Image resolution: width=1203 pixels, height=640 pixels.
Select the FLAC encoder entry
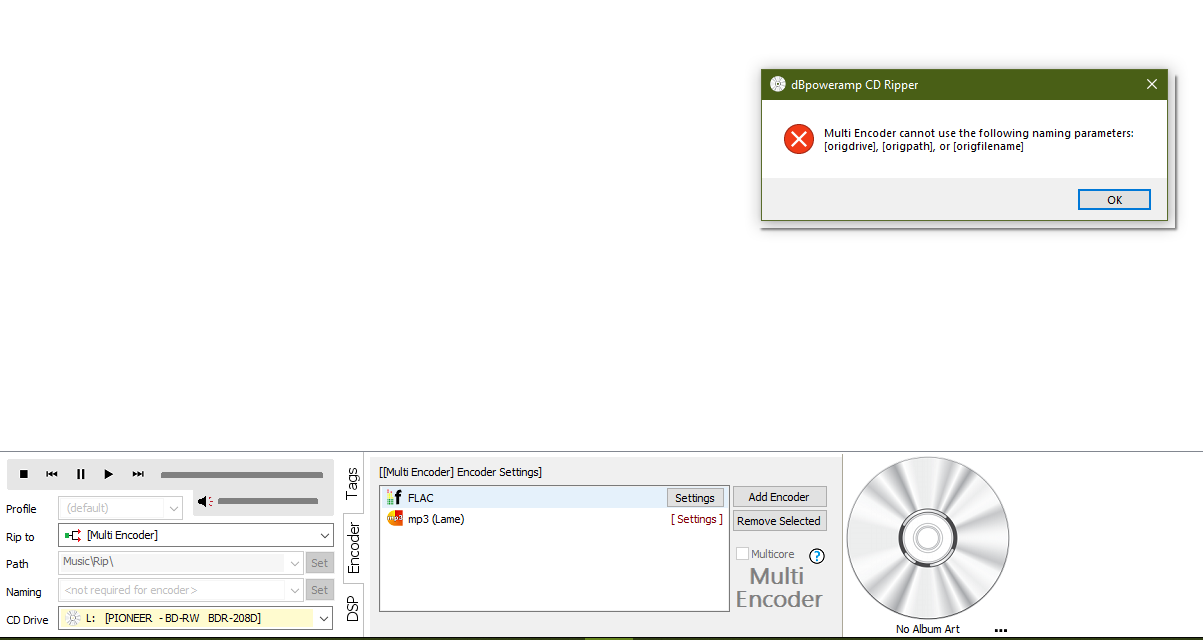[x=421, y=498]
